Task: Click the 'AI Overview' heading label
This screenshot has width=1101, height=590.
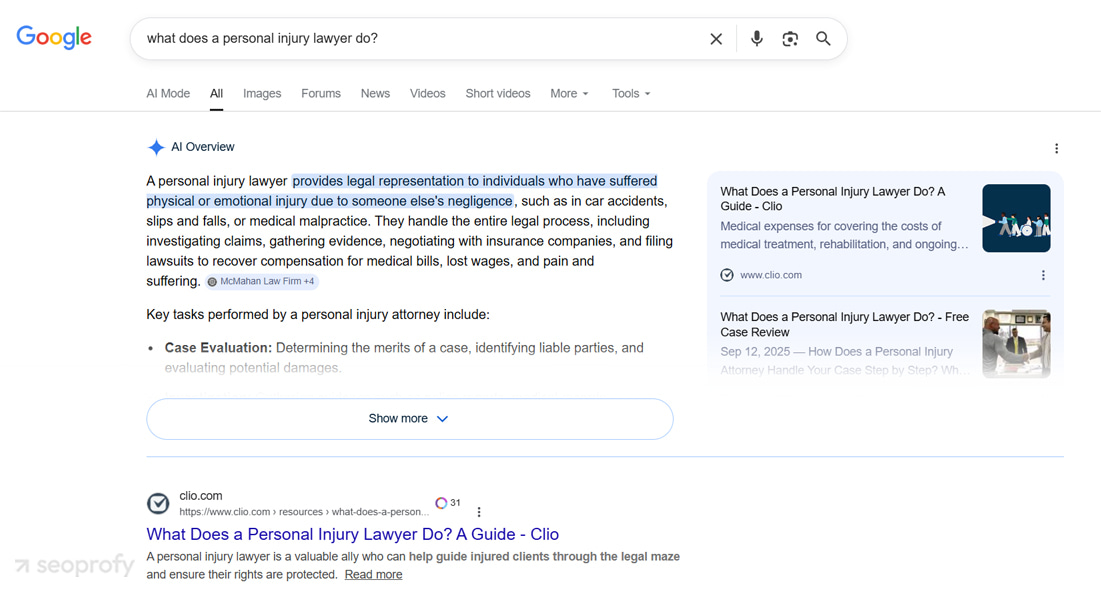Action: (x=202, y=147)
